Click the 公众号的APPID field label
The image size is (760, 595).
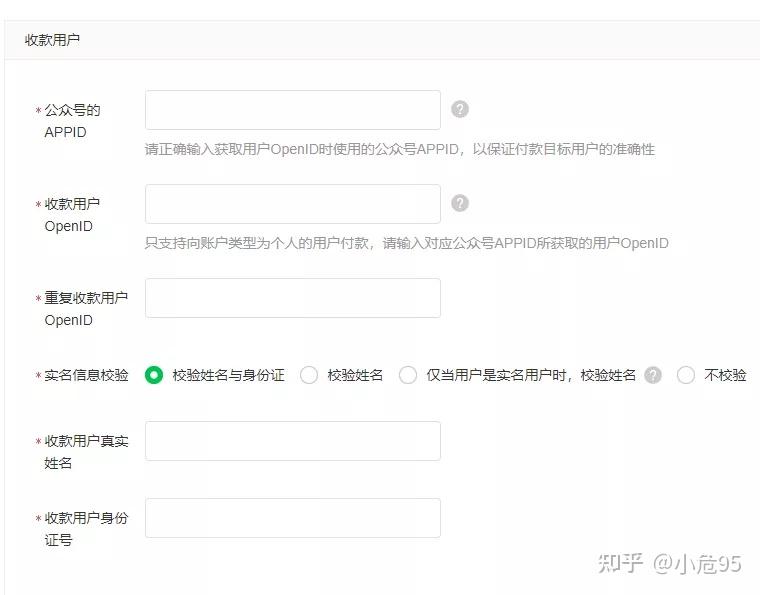point(72,121)
